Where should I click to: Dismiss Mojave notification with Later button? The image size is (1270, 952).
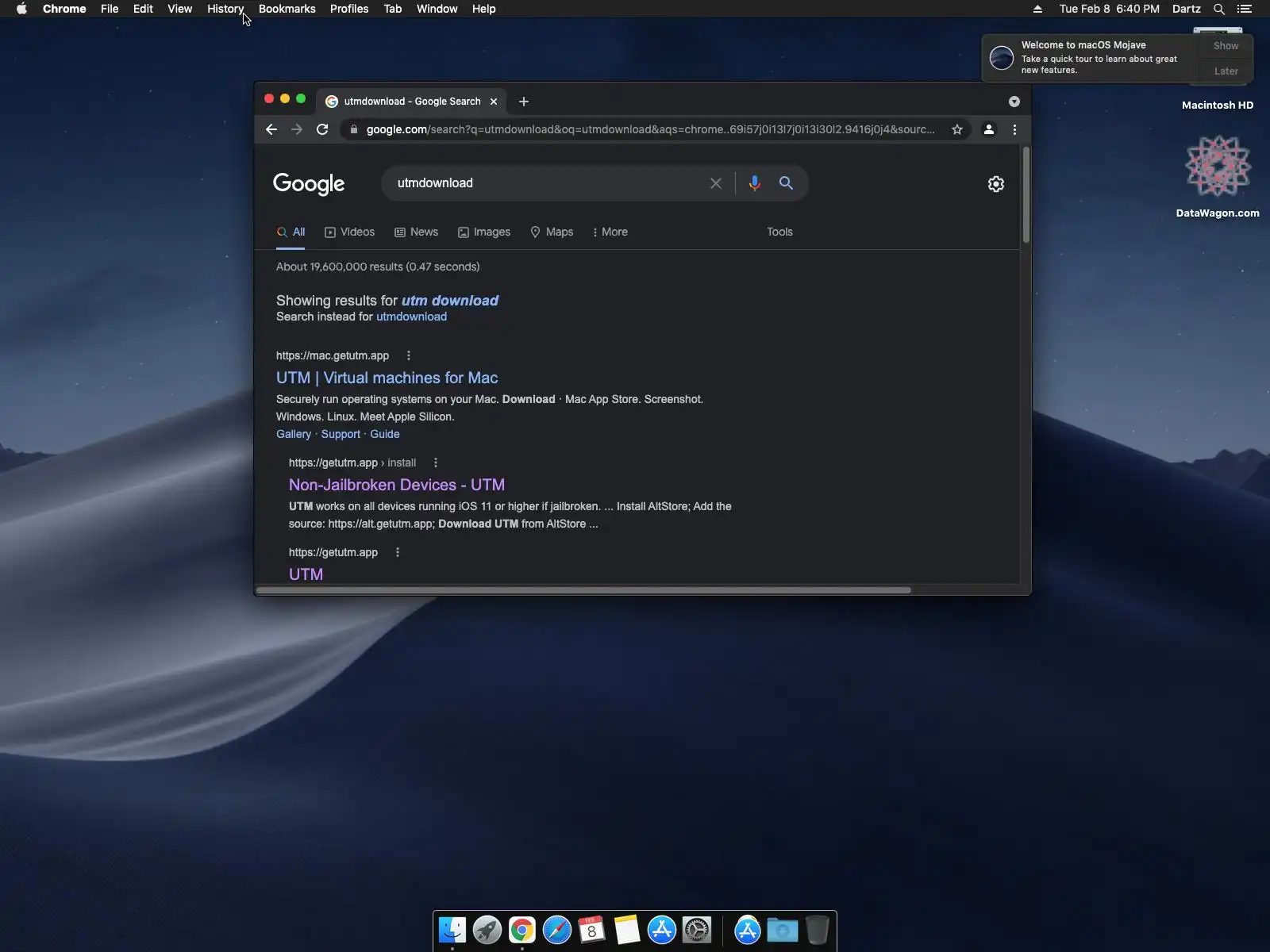(x=1226, y=71)
